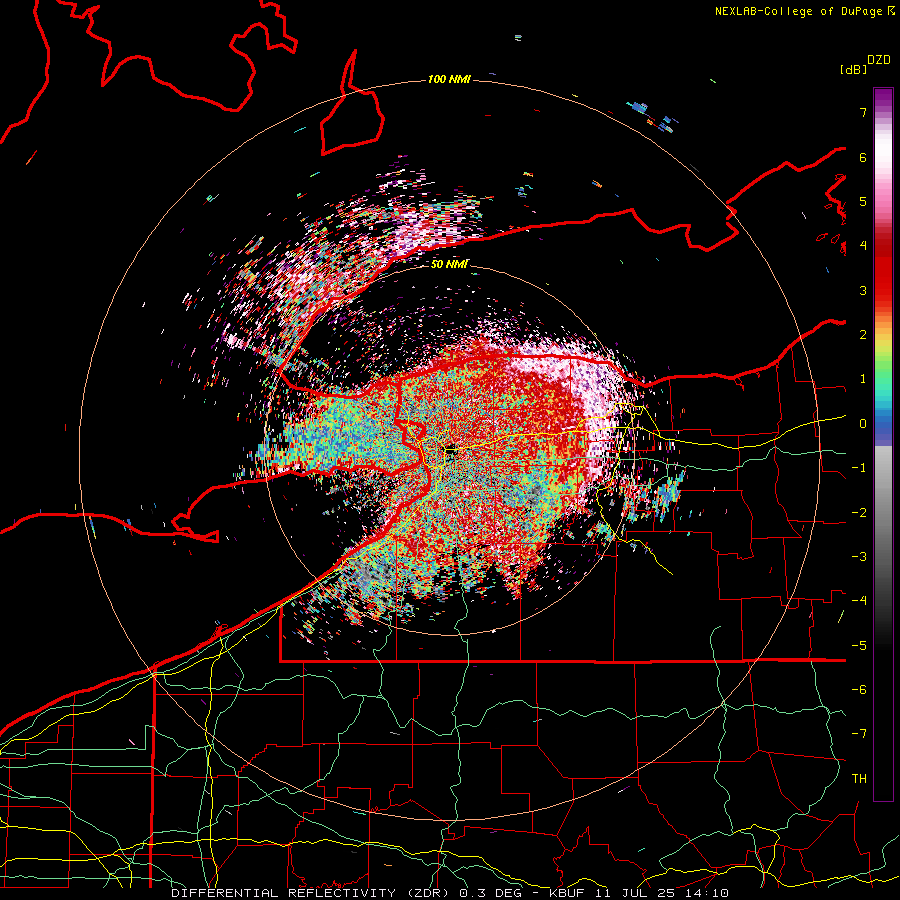
Task: Click the -2 value on color scale
Action: [859, 513]
